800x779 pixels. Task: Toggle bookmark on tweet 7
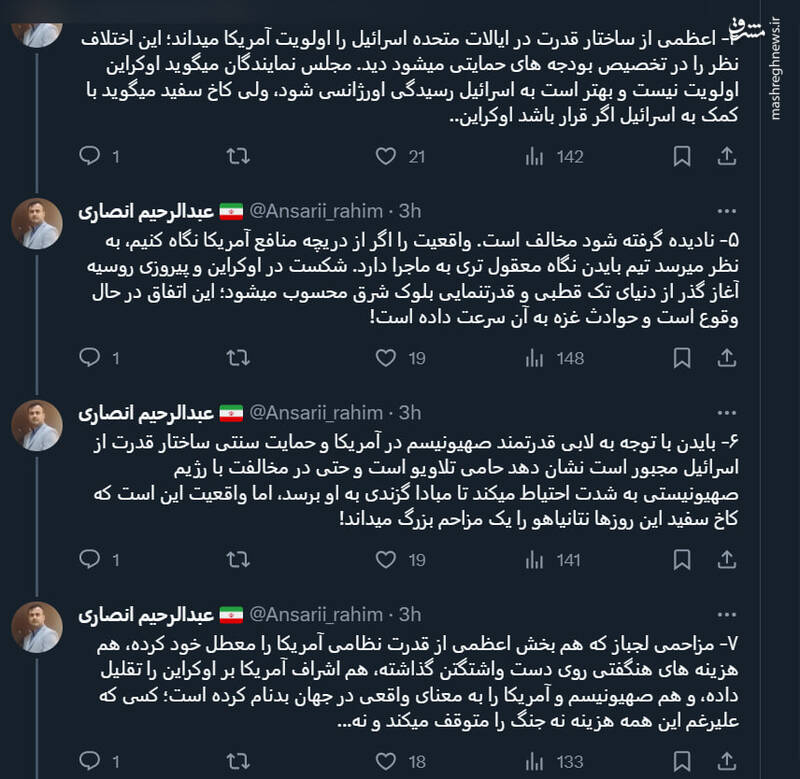tap(682, 757)
